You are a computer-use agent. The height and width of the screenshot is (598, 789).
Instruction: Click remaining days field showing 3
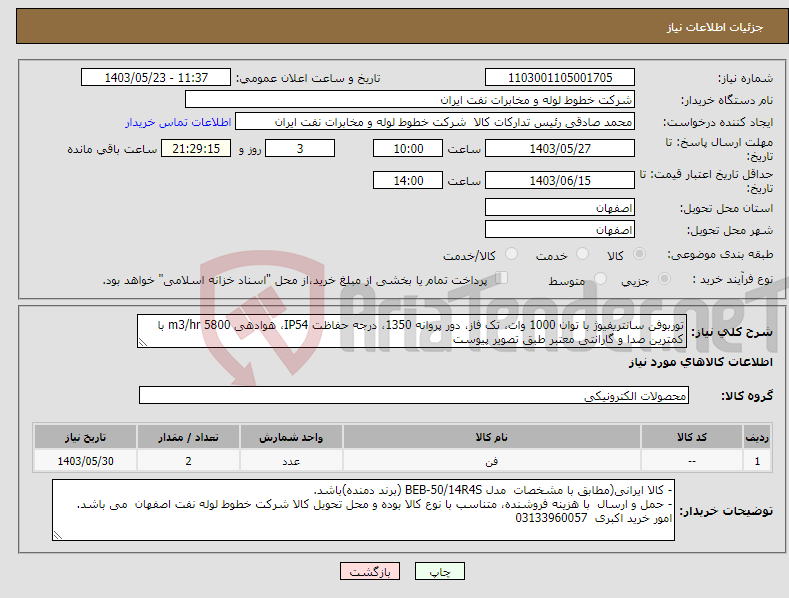pos(300,148)
